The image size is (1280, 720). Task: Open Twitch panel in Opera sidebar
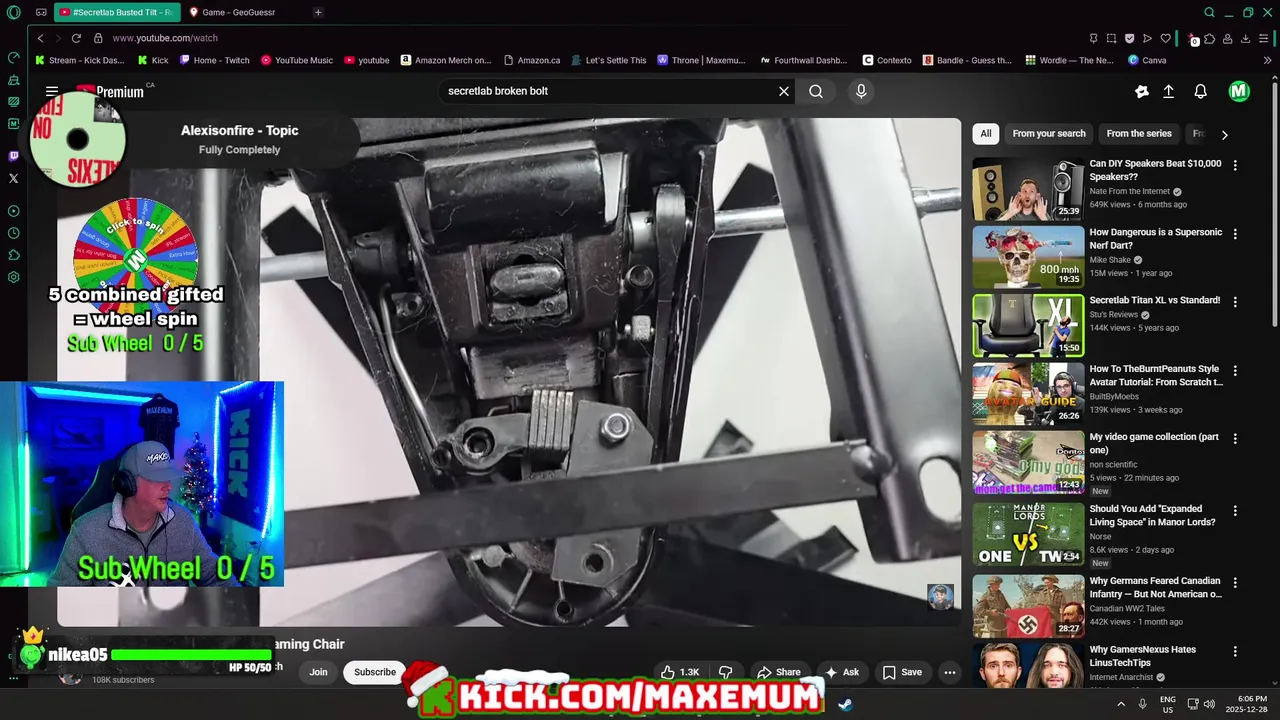tap(13, 156)
